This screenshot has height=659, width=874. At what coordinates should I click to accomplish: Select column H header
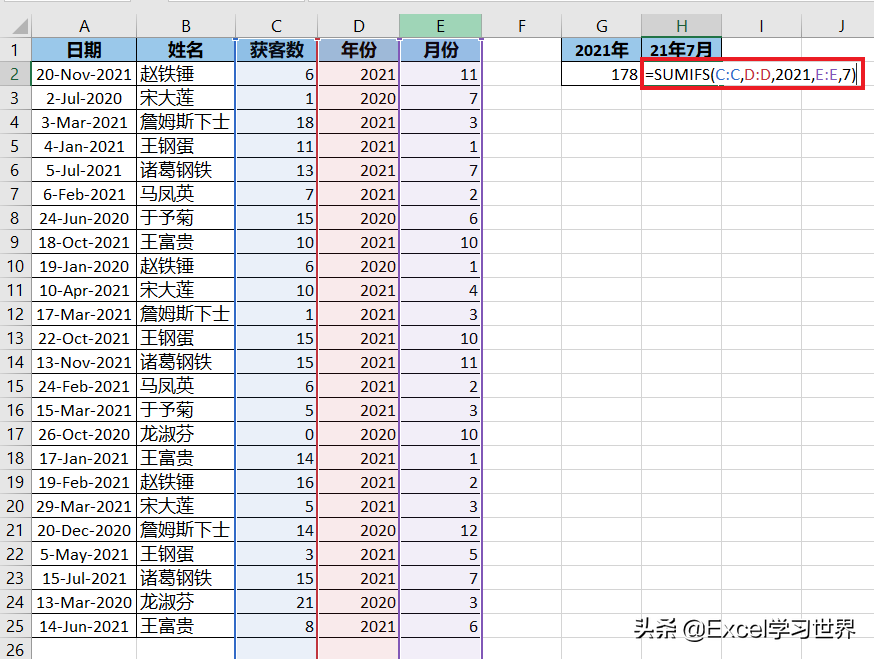pos(681,26)
